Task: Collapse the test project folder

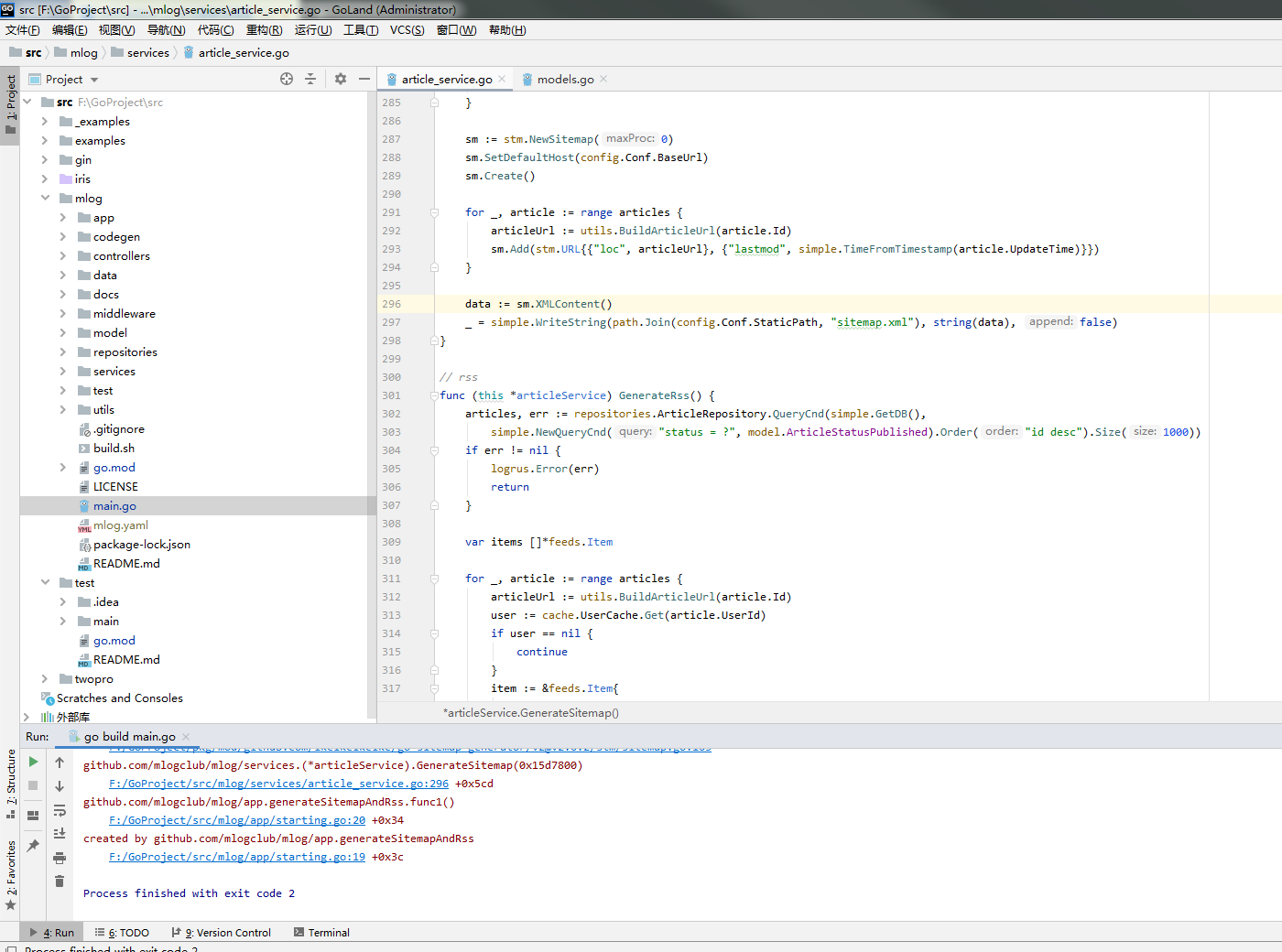Action: click(x=45, y=583)
